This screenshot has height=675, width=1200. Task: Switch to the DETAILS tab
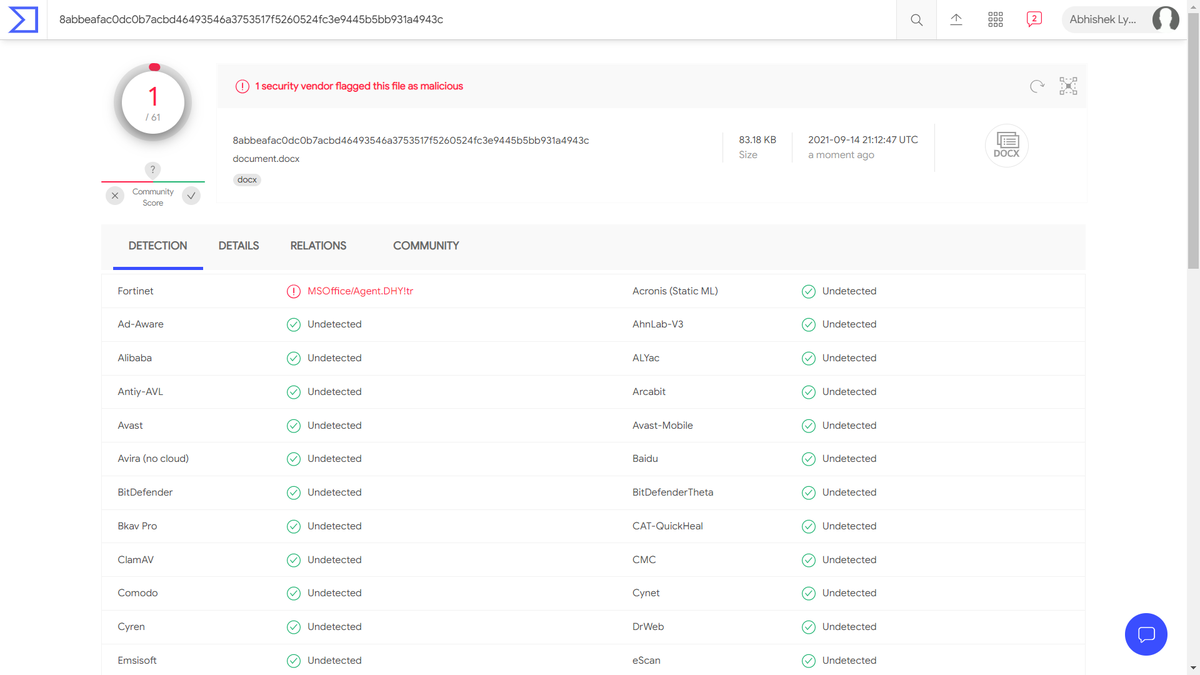point(239,246)
